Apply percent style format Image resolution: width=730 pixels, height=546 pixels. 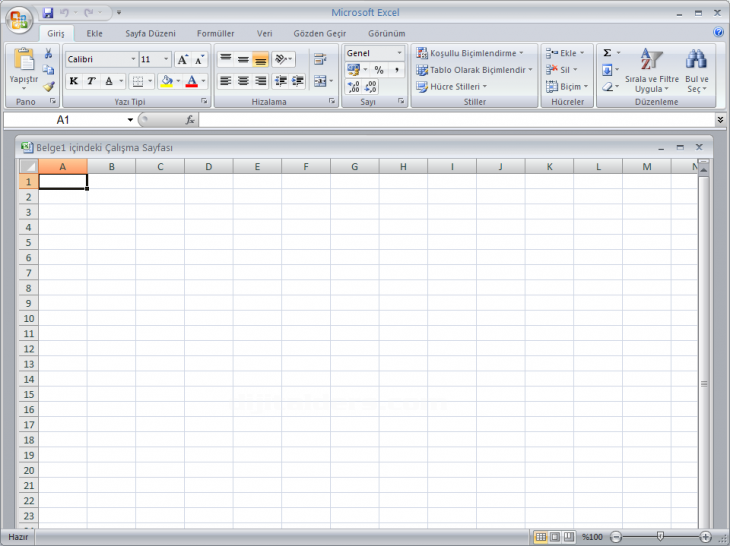point(379,70)
